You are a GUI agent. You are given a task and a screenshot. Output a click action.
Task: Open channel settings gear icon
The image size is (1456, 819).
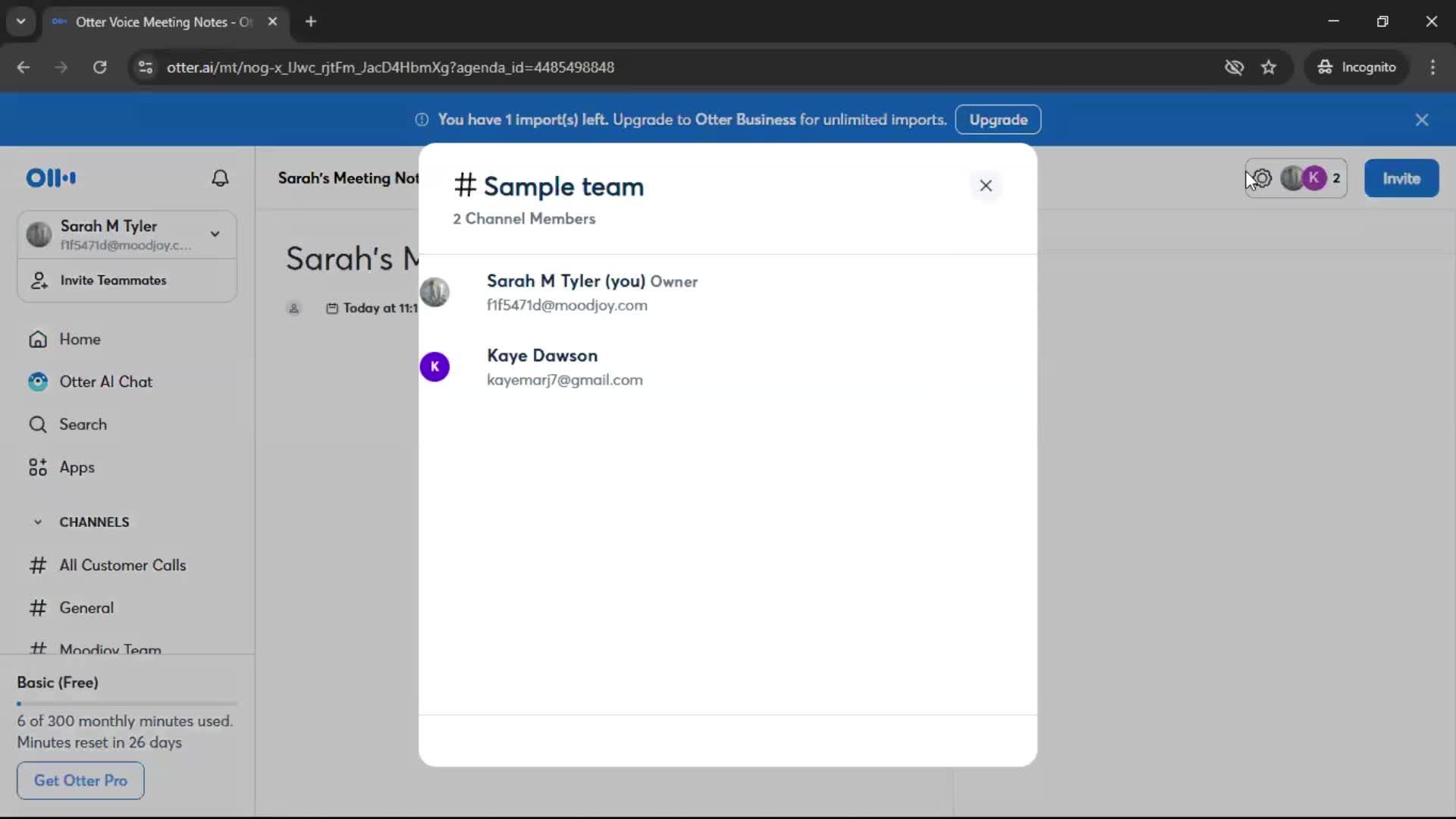tap(1262, 178)
